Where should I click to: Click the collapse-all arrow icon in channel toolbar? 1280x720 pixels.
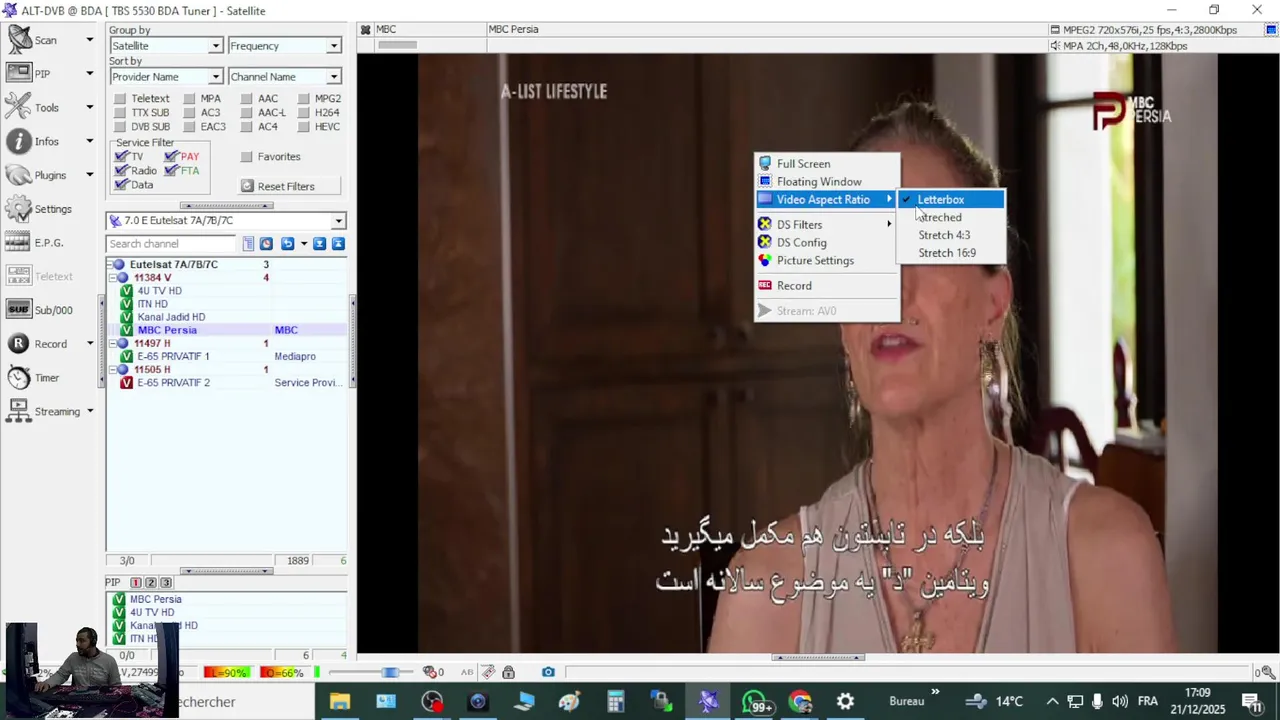pos(338,244)
